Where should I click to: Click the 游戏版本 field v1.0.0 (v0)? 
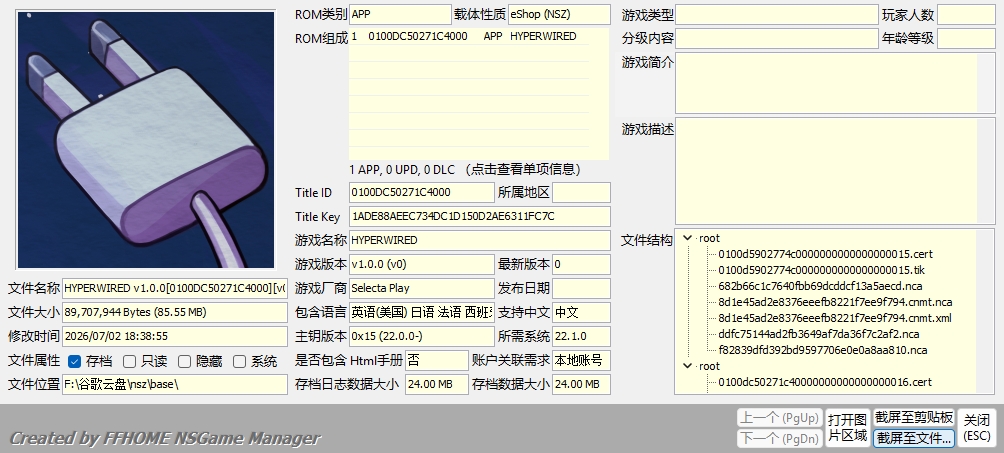tap(422, 264)
